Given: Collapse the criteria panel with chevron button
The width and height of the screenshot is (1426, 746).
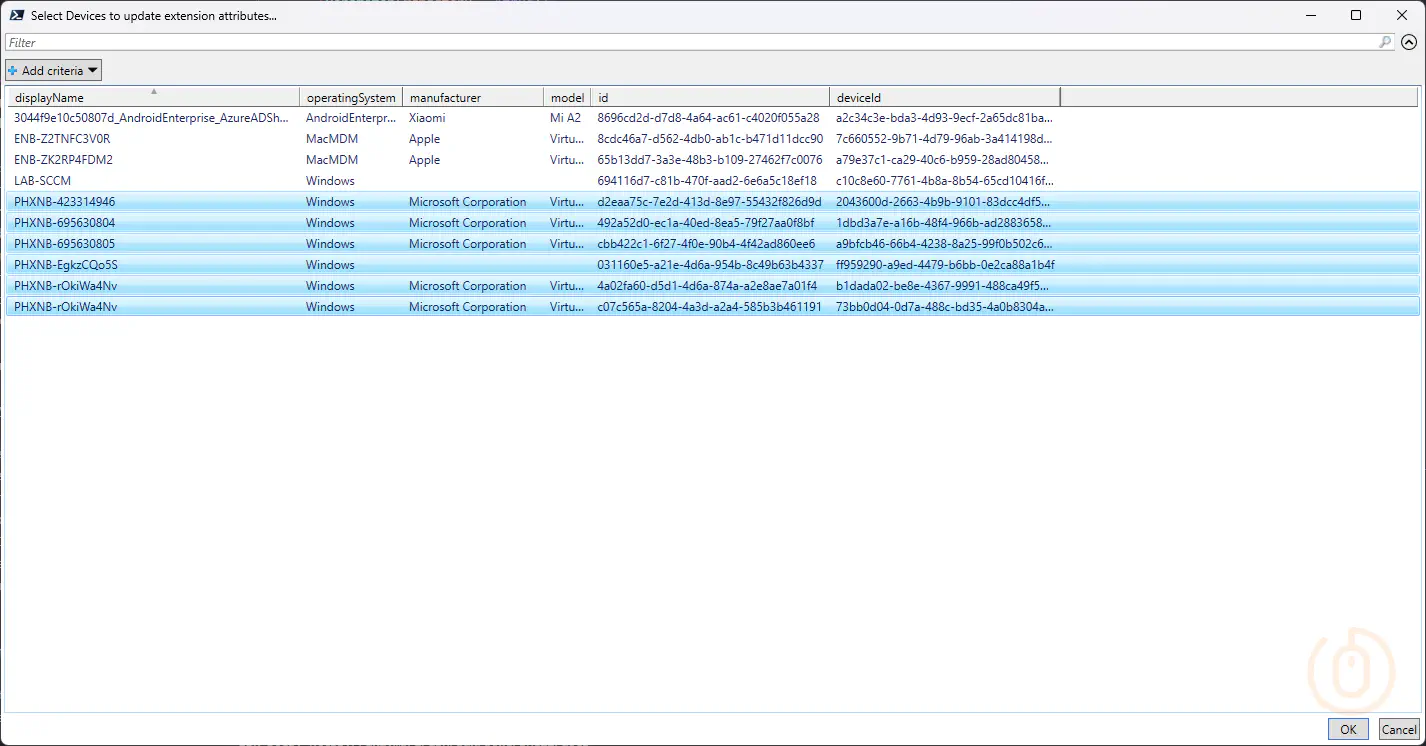Looking at the screenshot, I should [x=1409, y=42].
